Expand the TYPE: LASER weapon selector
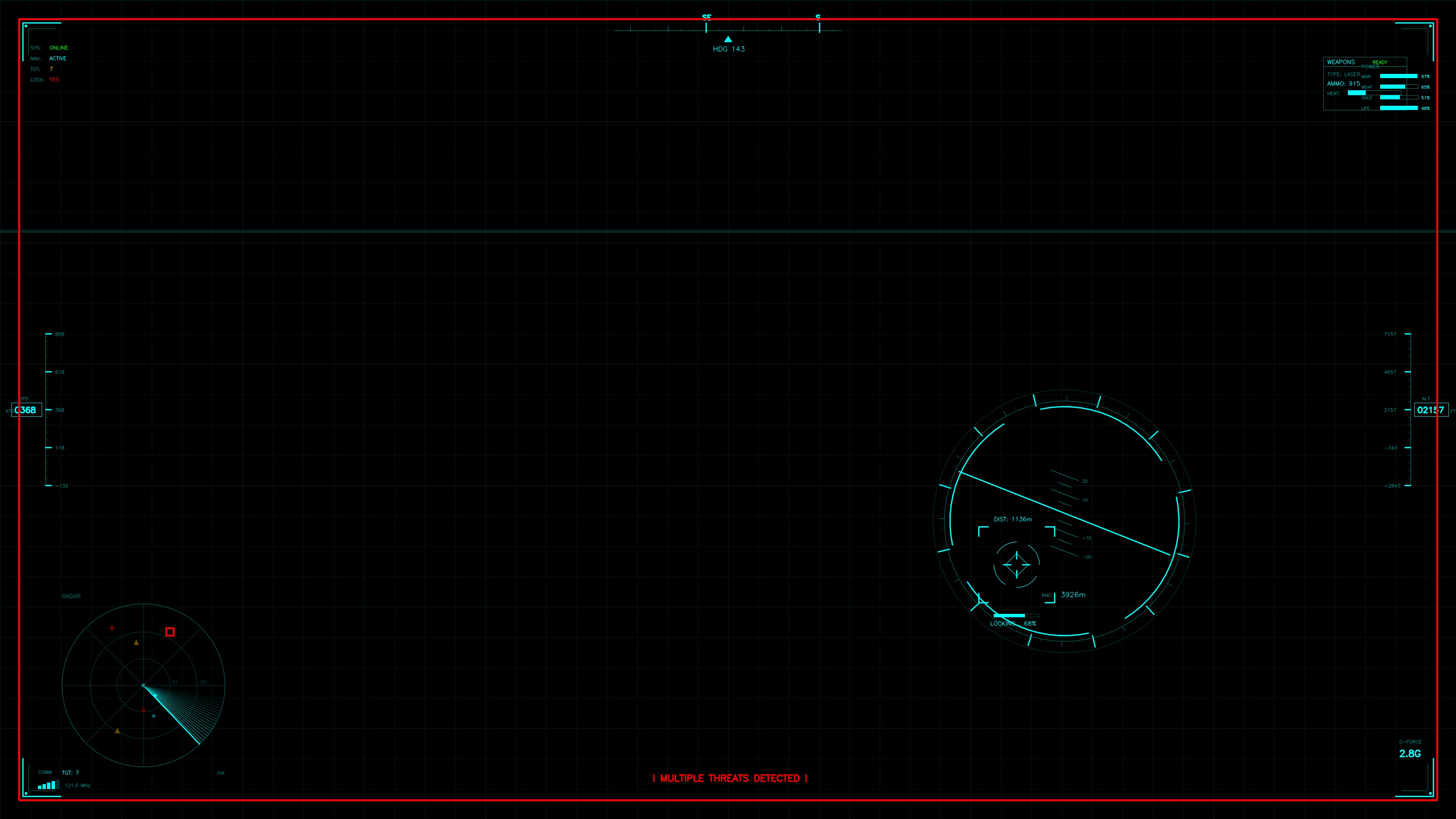Image resolution: width=1456 pixels, height=819 pixels. 1343,74
